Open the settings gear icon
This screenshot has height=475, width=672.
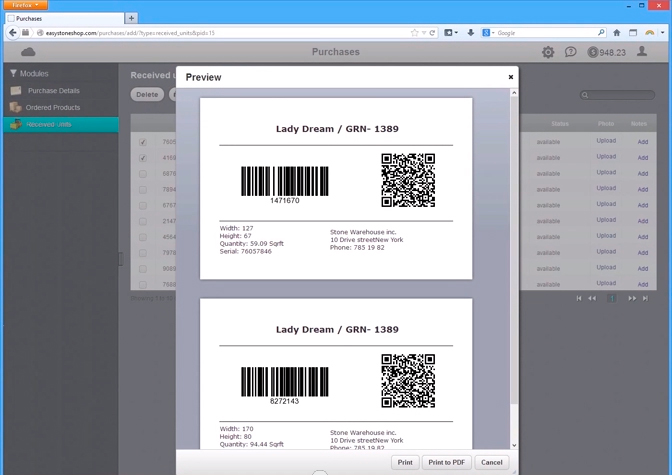point(548,52)
